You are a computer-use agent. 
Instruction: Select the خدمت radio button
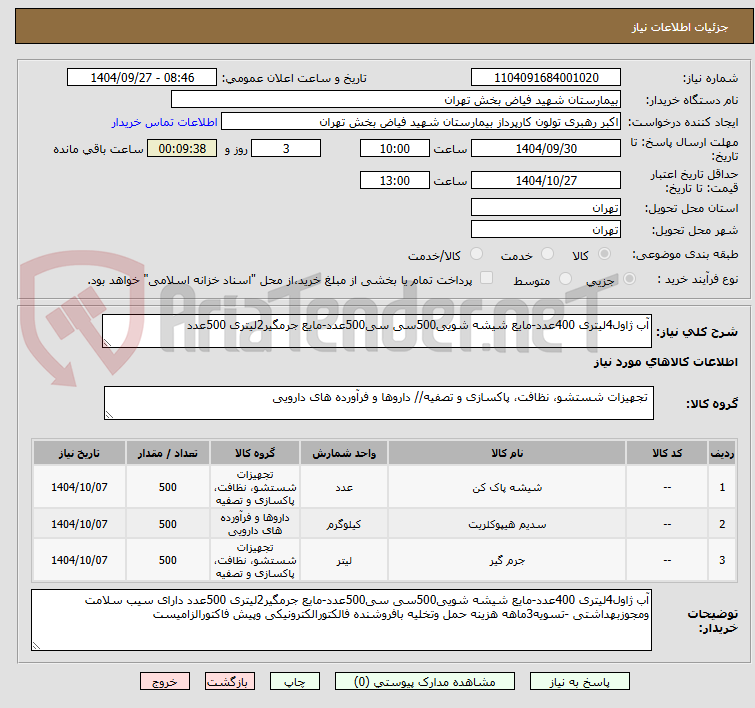pos(547,254)
